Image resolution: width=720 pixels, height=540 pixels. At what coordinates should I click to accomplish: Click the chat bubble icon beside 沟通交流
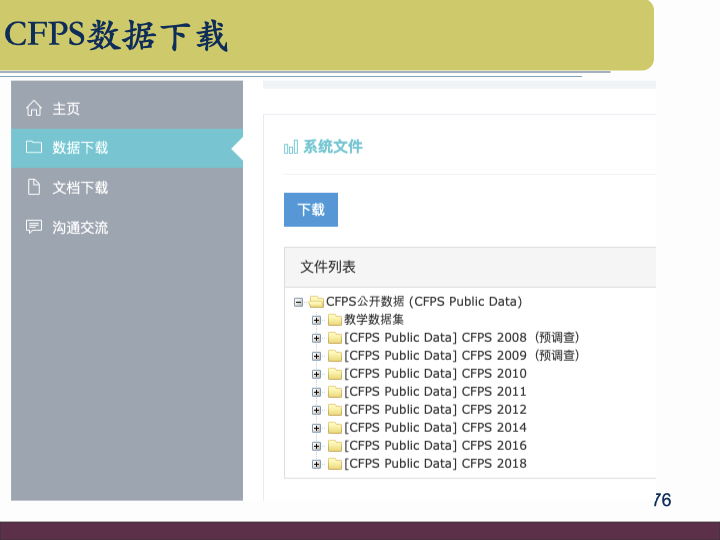coord(34,227)
